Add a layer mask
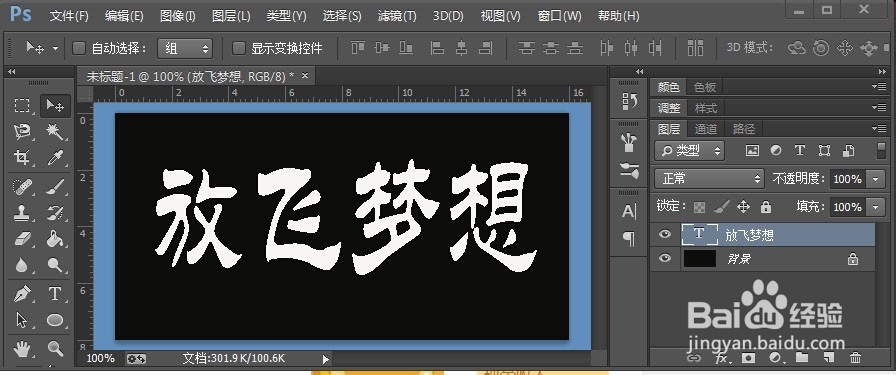This screenshot has height=375, width=896. point(748,358)
